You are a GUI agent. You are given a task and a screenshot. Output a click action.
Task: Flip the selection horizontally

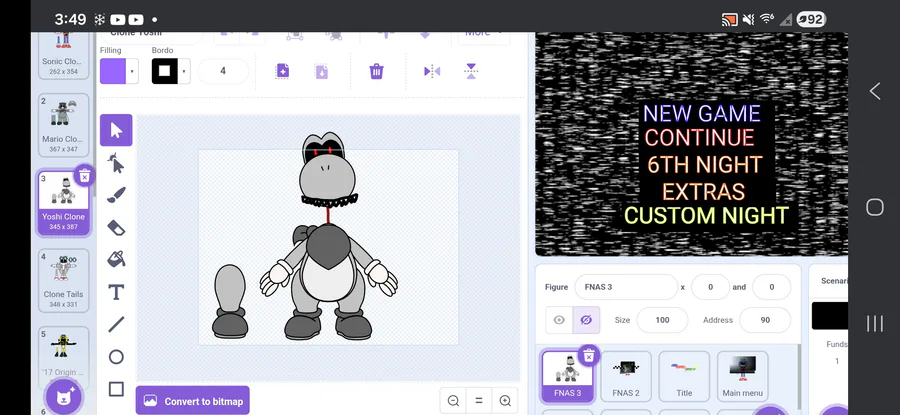point(432,71)
